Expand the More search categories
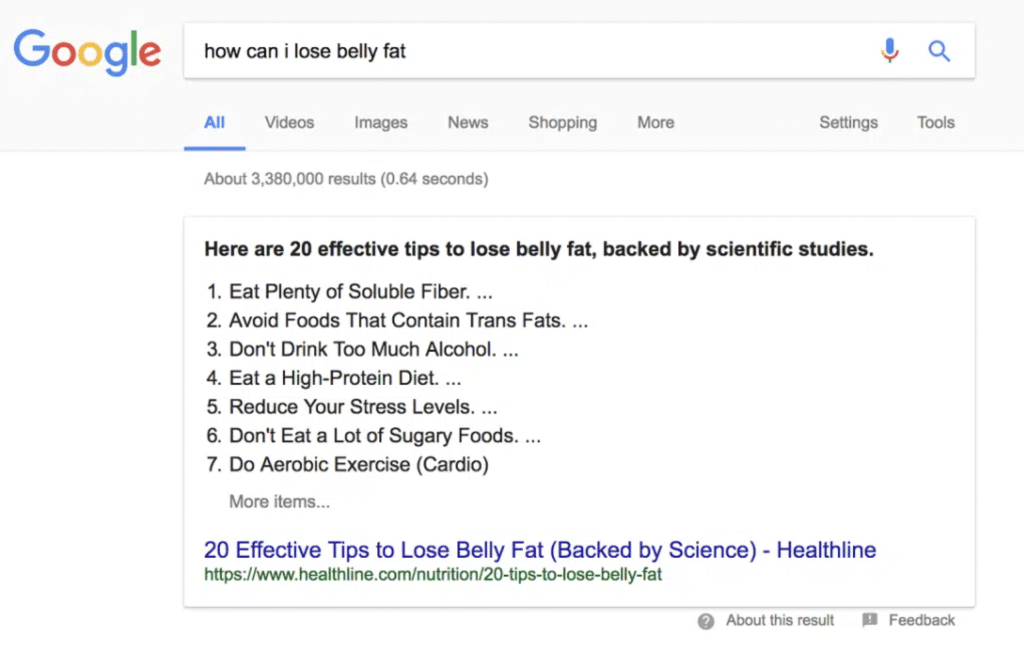This screenshot has width=1024, height=651. point(654,122)
